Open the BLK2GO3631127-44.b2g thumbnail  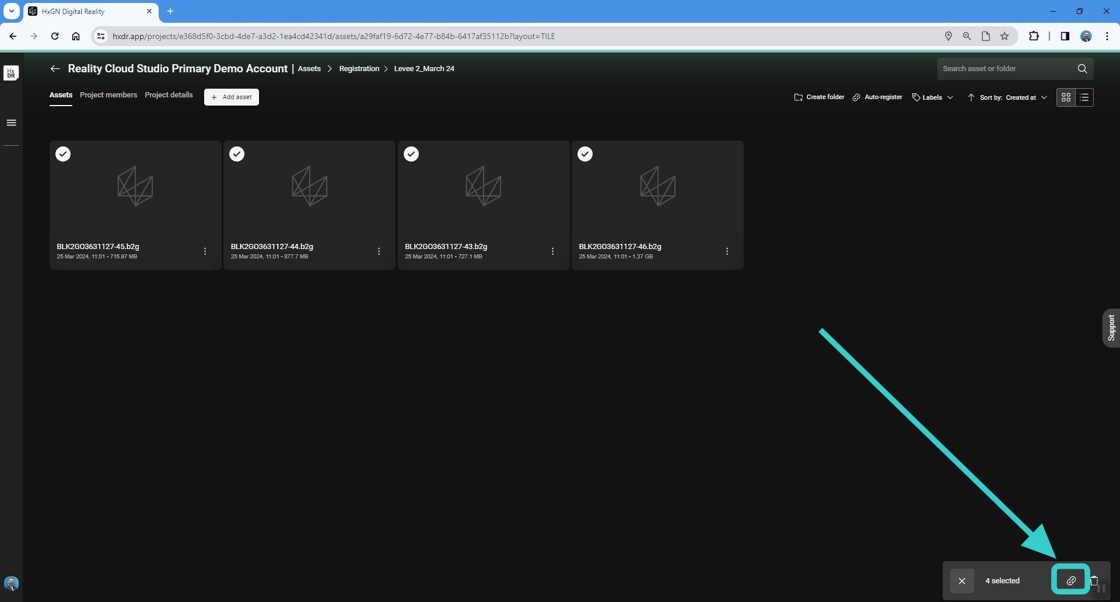click(309, 186)
